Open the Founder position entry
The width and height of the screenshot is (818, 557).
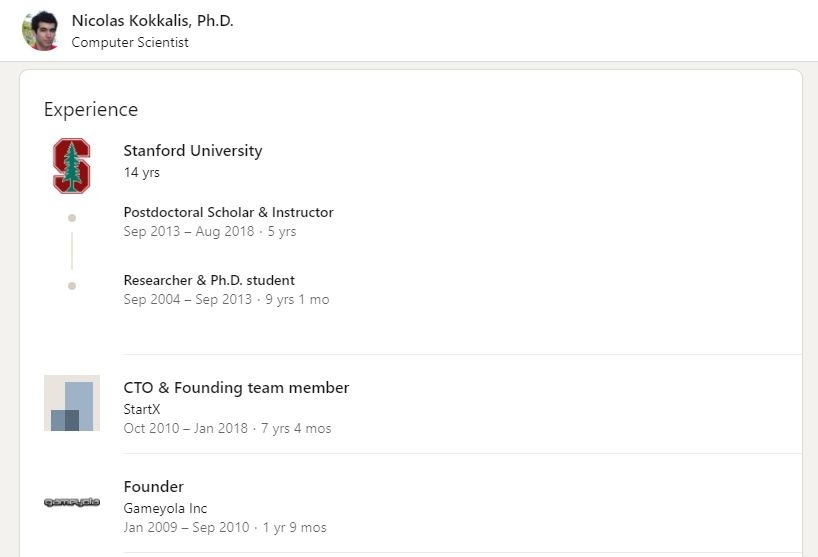click(x=153, y=487)
